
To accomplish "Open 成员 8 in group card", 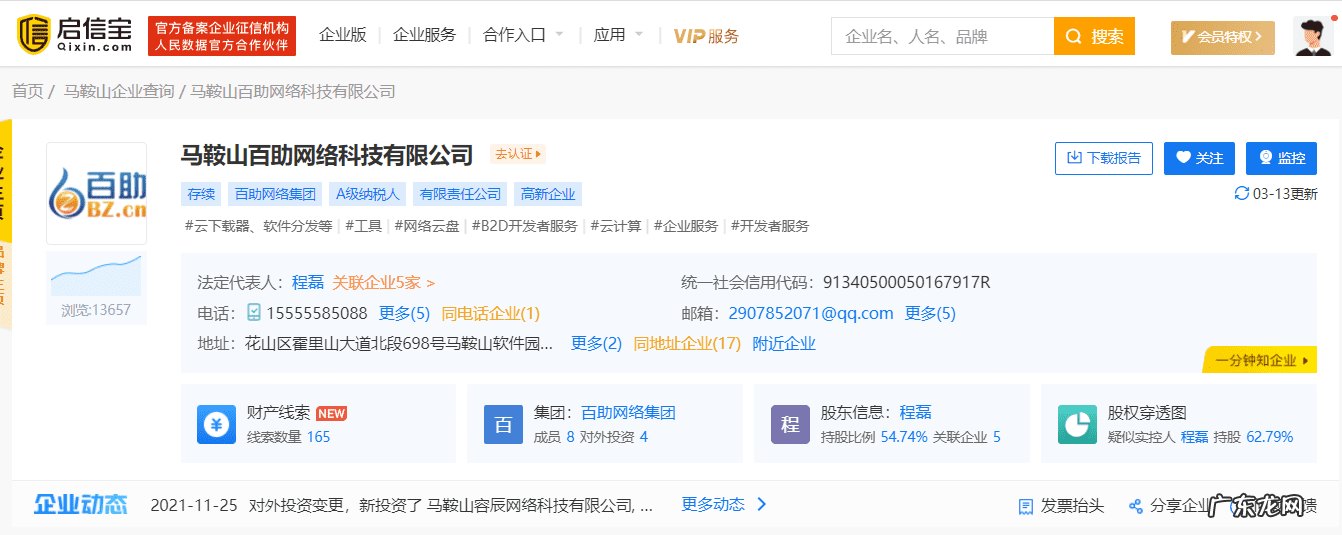I will pos(554,437).
